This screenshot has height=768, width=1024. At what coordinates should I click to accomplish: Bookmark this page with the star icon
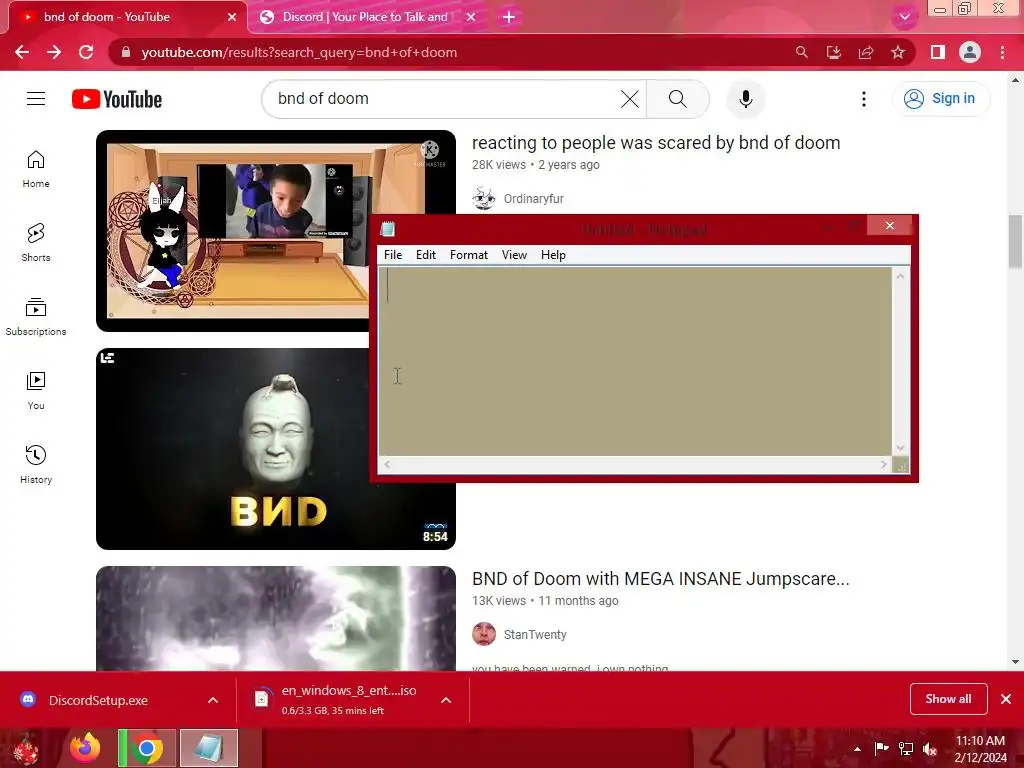[x=898, y=52]
